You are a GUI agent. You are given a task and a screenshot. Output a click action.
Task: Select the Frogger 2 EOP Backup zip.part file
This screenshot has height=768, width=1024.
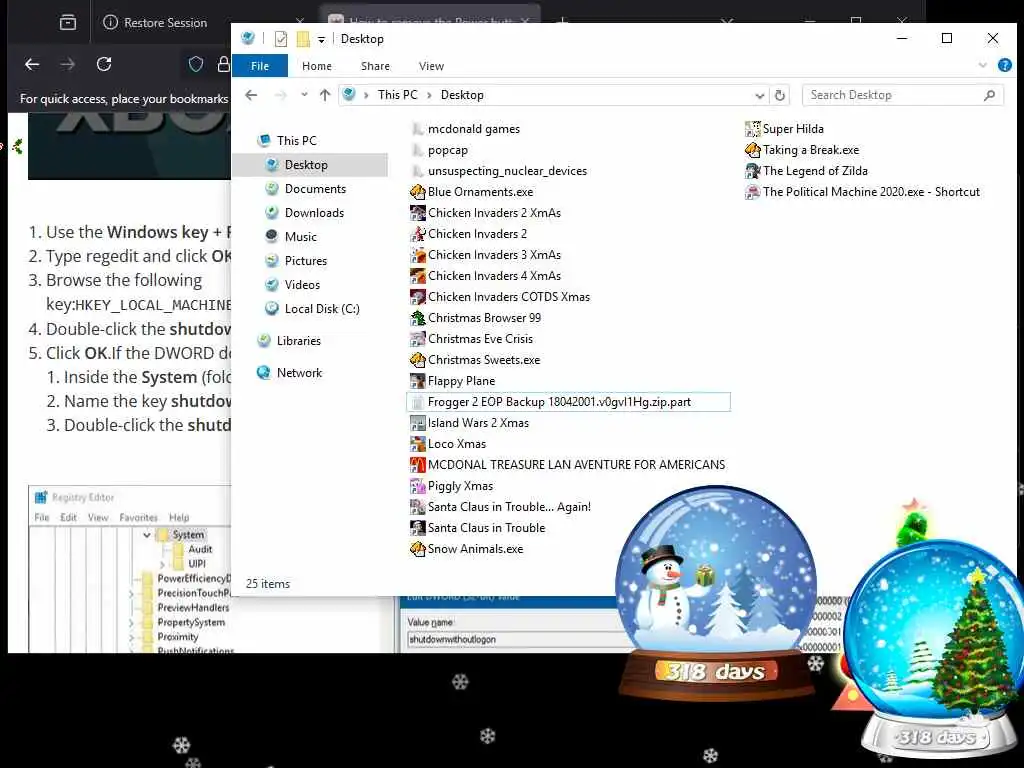pos(568,402)
